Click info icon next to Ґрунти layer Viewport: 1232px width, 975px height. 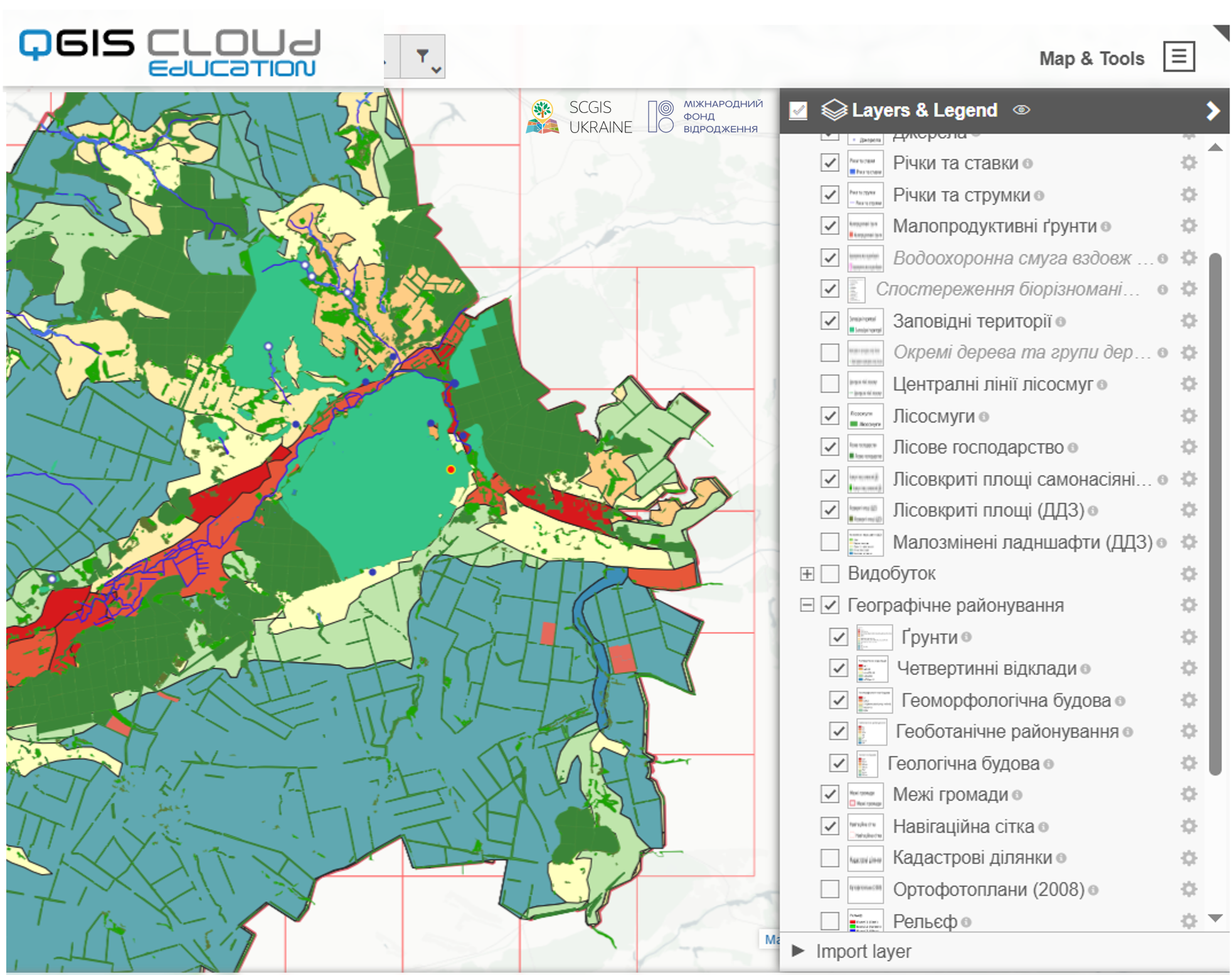coord(967,637)
